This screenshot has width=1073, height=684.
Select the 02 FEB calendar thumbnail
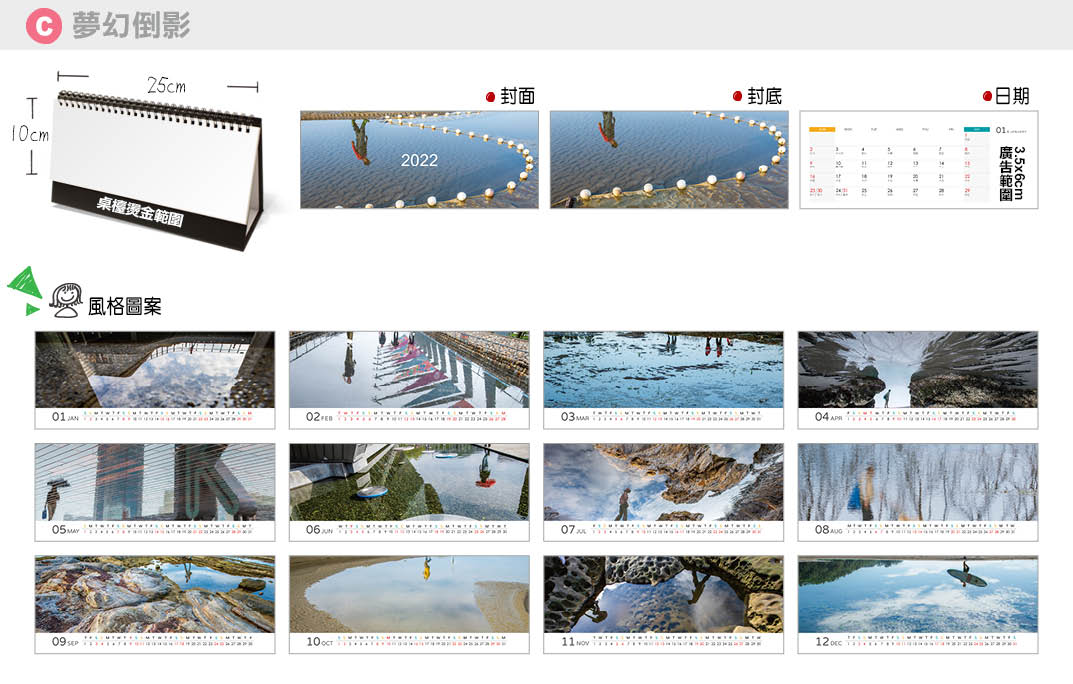(x=408, y=380)
